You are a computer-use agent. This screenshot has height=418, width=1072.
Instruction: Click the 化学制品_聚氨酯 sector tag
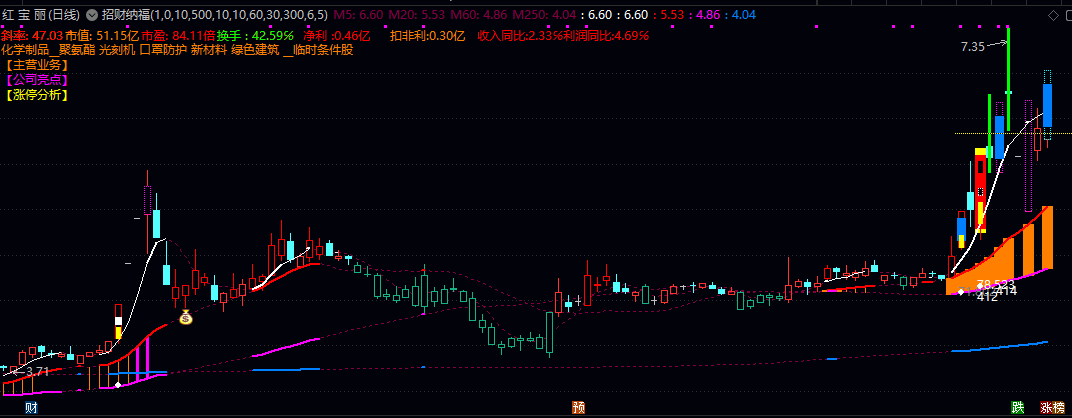pos(49,50)
